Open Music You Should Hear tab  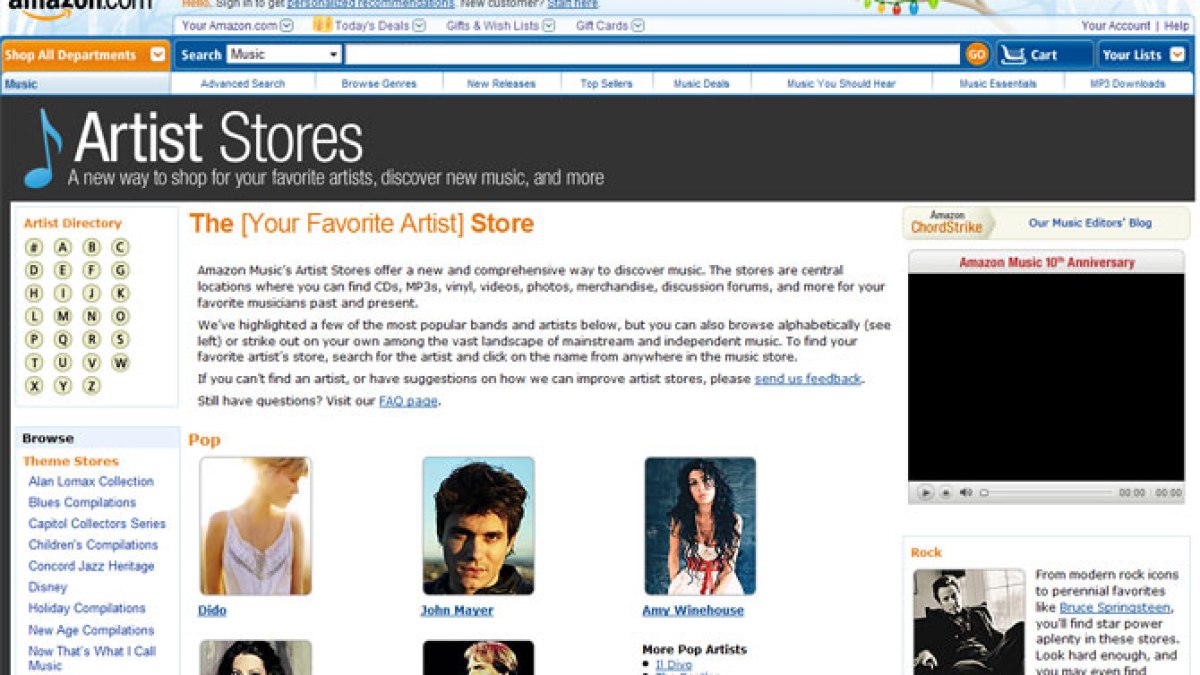click(841, 84)
